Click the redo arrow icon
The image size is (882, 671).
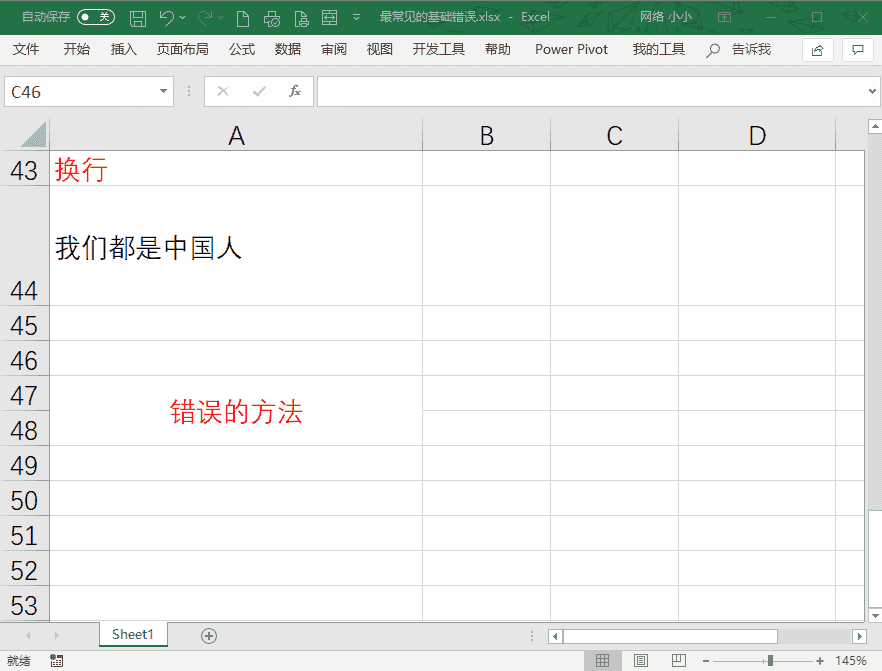click(205, 17)
